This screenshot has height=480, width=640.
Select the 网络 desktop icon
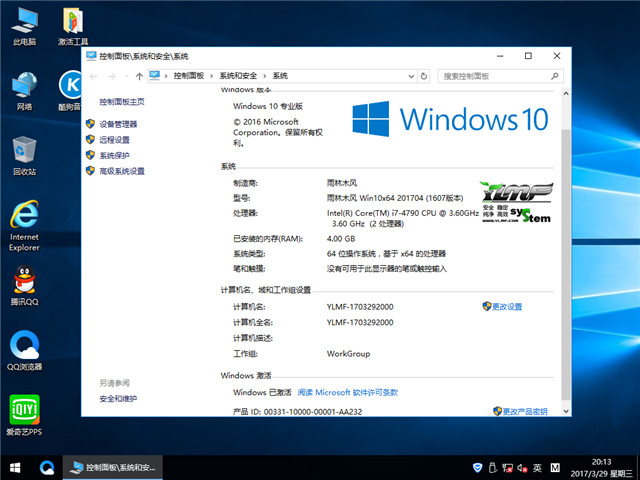(24, 91)
